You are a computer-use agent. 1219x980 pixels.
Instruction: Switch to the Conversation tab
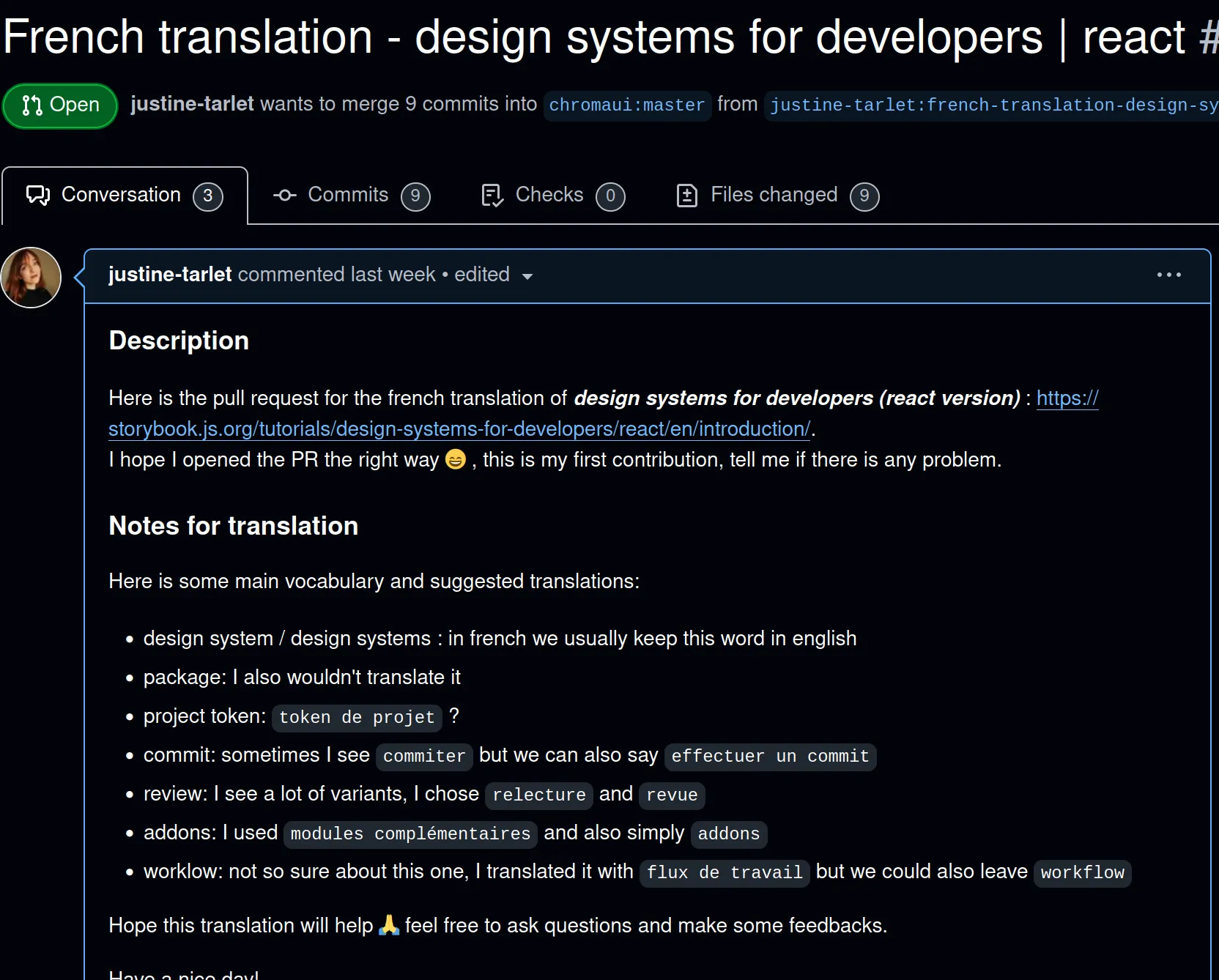coord(125,196)
